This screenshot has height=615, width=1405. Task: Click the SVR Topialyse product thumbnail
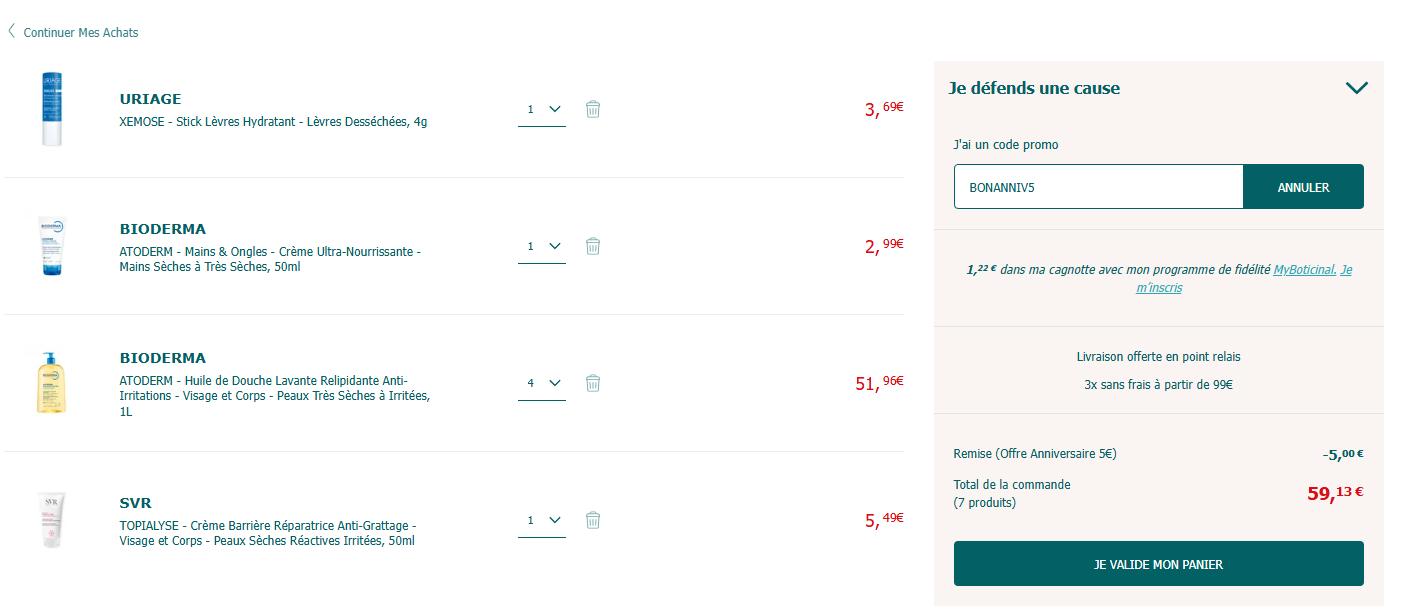point(52,520)
